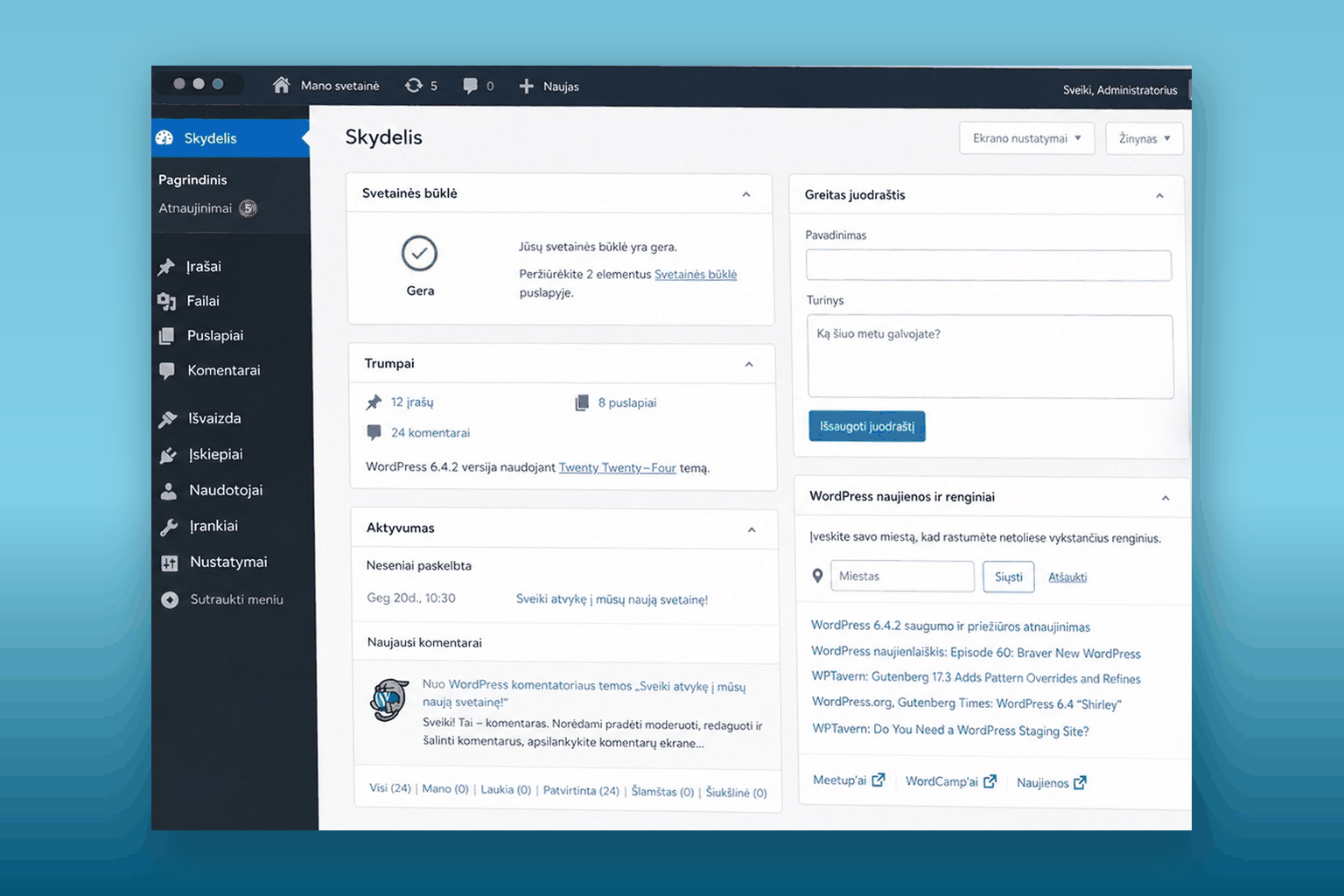
Task: Click the comment icon next to 24 komentarai
Action: tap(374, 432)
